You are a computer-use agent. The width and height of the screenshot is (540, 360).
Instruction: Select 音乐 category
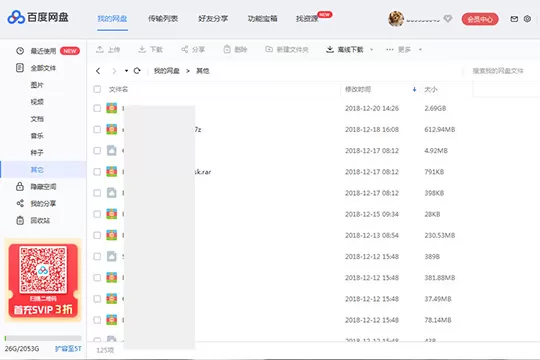coord(37,136)
